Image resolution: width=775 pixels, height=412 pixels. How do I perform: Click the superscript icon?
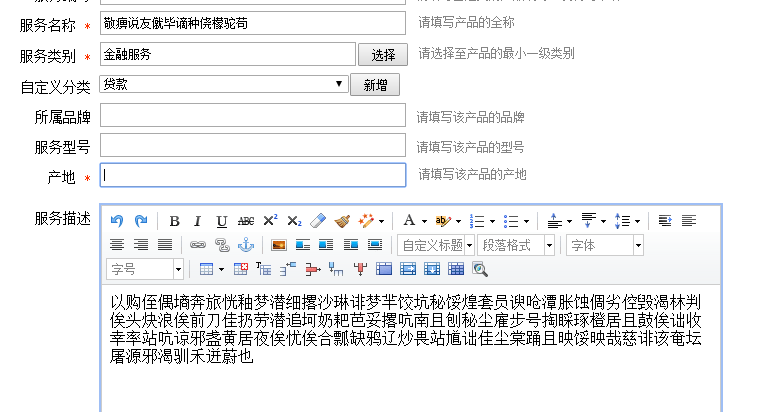(x=270, y=221)
